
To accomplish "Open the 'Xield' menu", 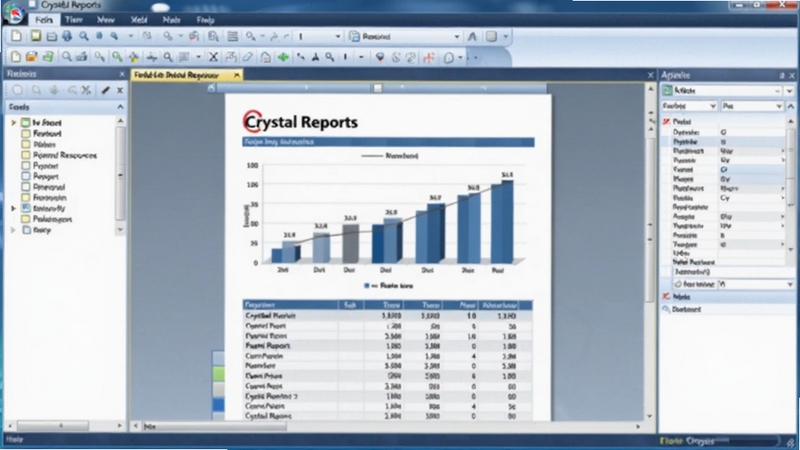I will pos(139,20).
